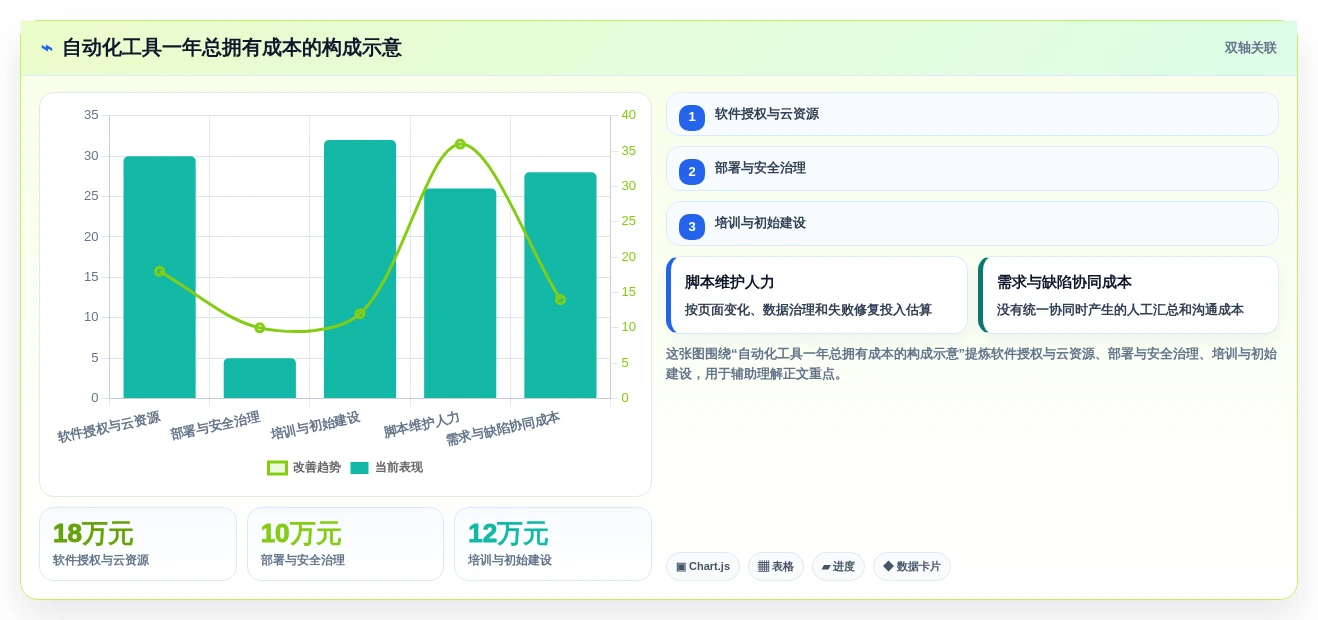The height and width of the screenshot is (620, 1318).
Task: Click 按页面变化、数据治理和失败修复投入估算 text
Action: pos(808,310)
